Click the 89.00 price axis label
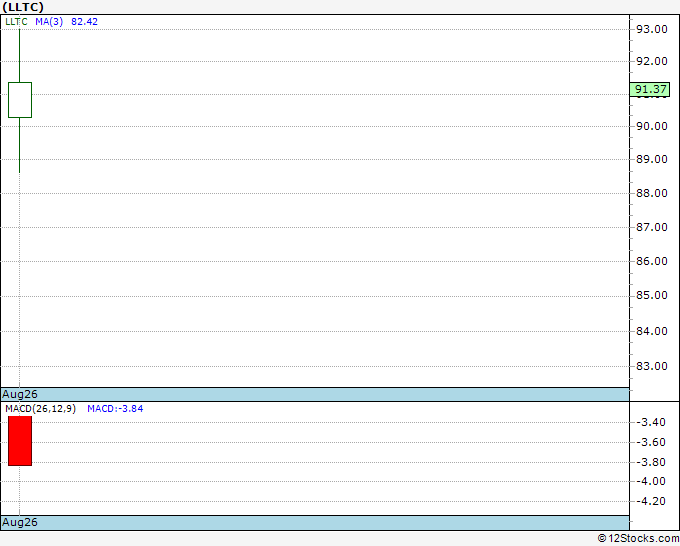The image size is (680, 546). point(651,159)
